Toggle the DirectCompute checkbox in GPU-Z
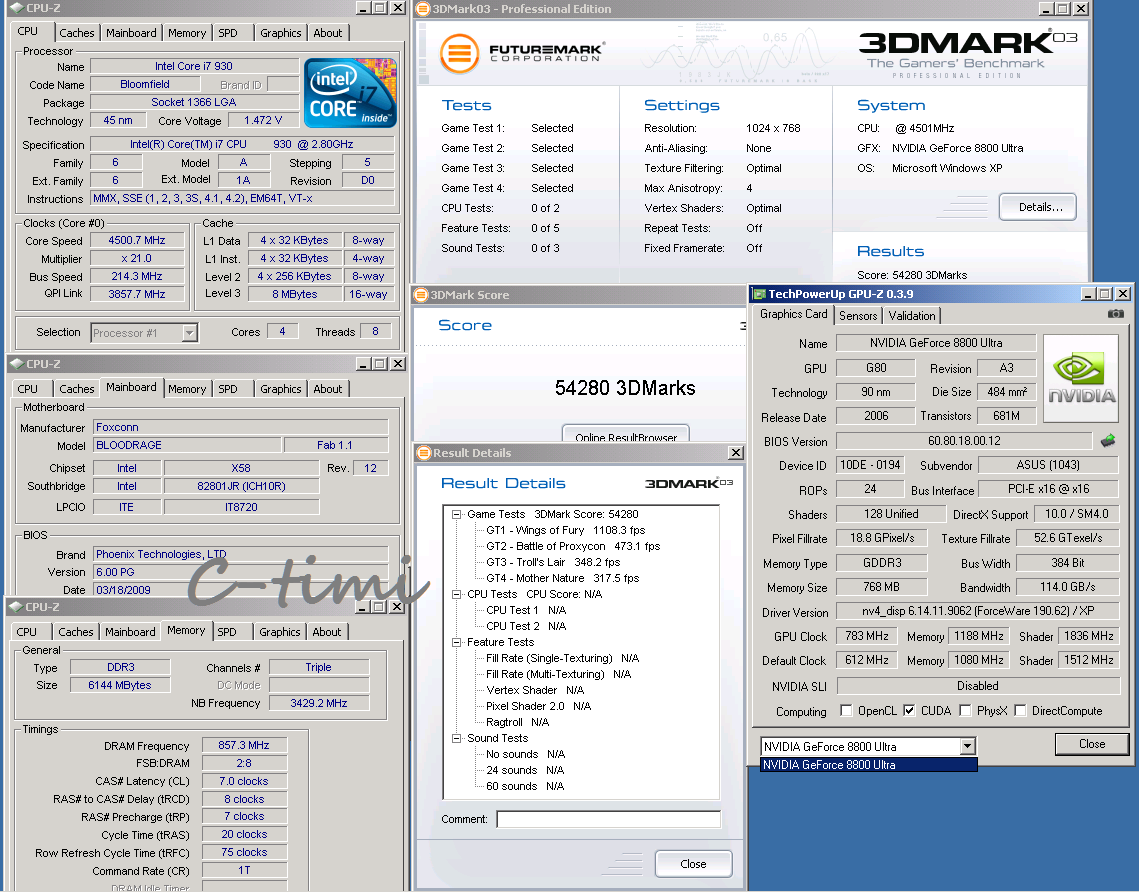 pyautogui.click(x=1020, y=711)
